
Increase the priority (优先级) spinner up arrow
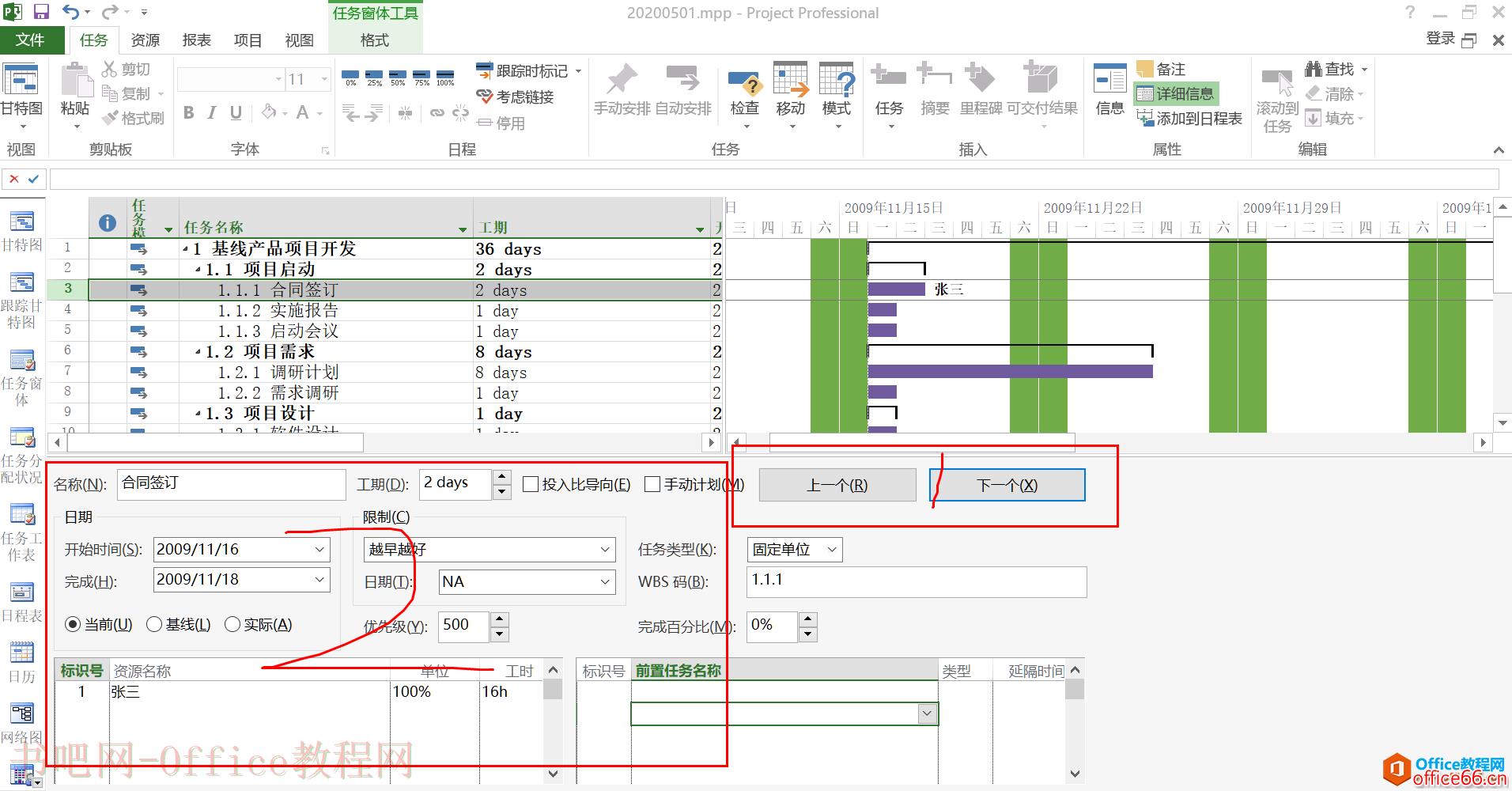(499, 619)
